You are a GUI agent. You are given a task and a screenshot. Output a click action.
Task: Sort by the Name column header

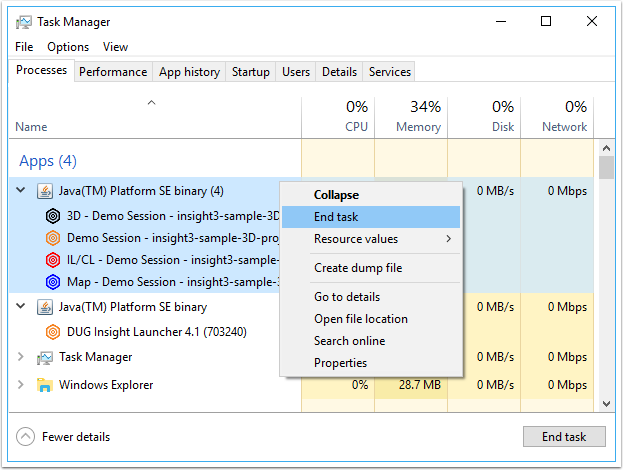[155, 117]
